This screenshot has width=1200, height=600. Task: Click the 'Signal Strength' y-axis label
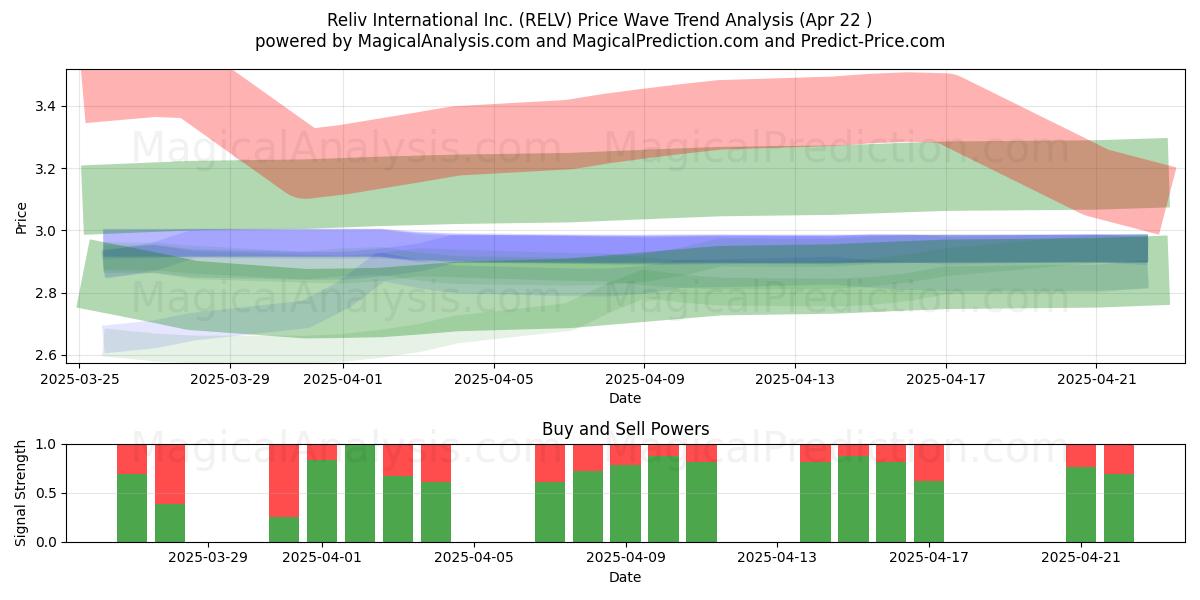(x=22, y=493)
